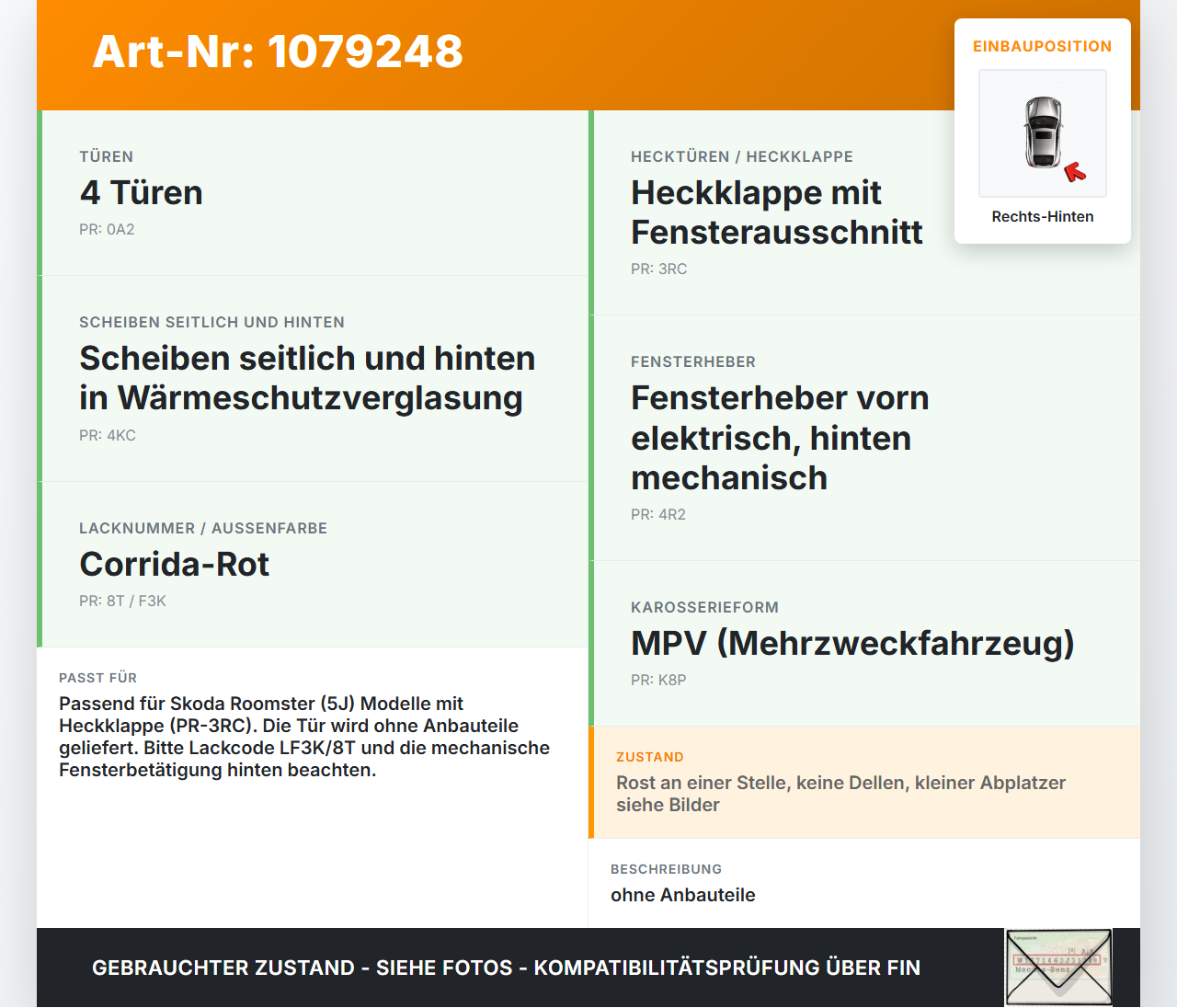
Task: Click 'PR: 3RC' code text
Action: point(658,269)
